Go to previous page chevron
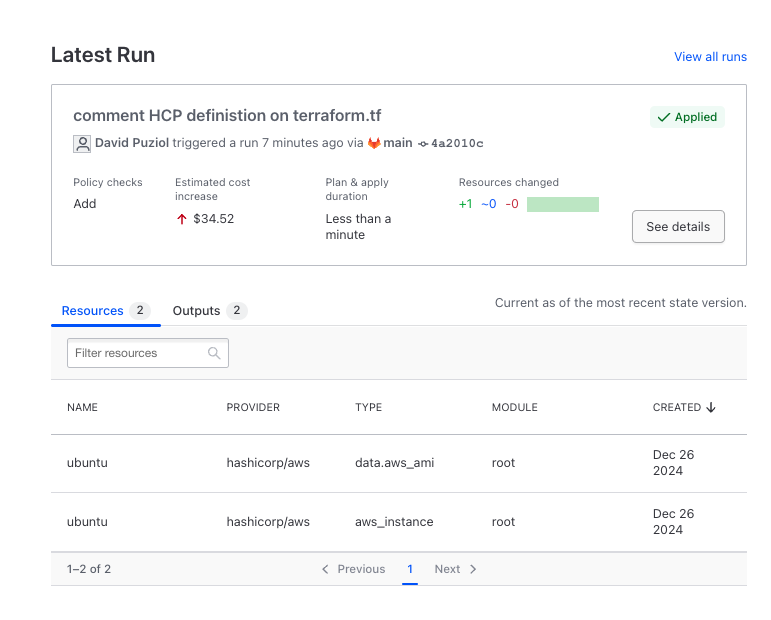This screenshot has height=620, width=771. click(325, 569)
